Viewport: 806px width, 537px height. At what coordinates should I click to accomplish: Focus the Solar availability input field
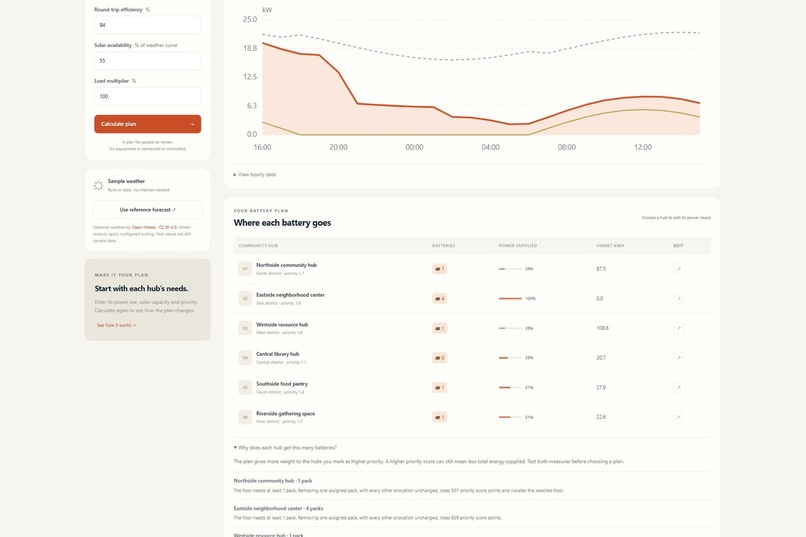(148, 61)
